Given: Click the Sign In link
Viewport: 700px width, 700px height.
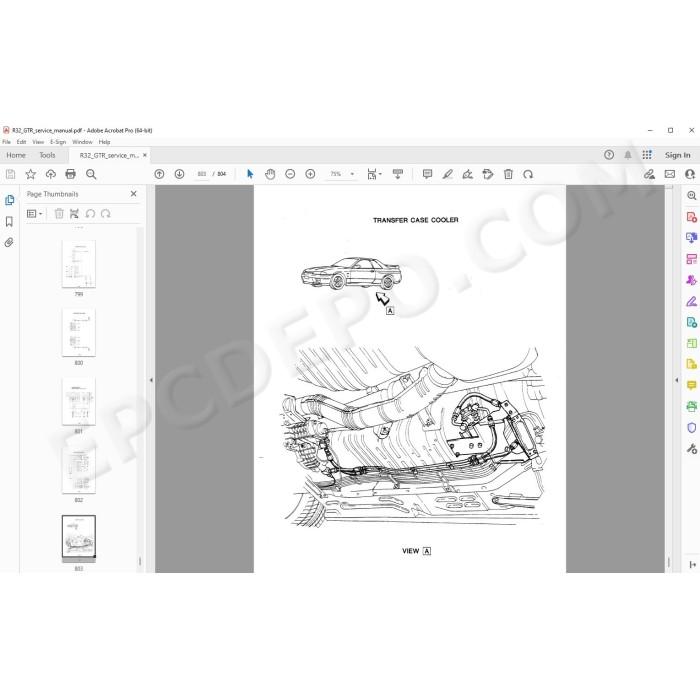Looking at the screenshot, I should 677,155.
